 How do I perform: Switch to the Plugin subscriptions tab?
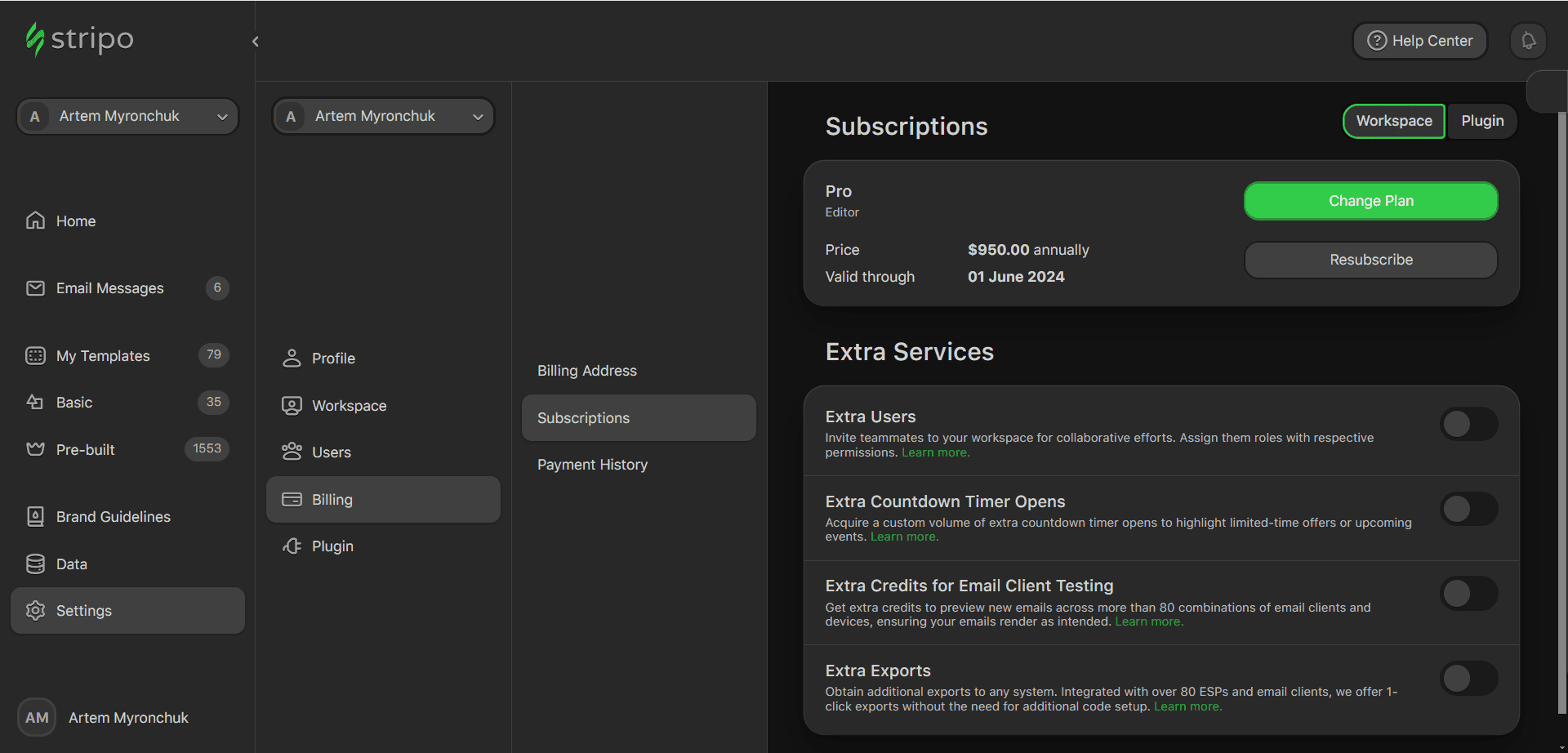coord(1482,121)
